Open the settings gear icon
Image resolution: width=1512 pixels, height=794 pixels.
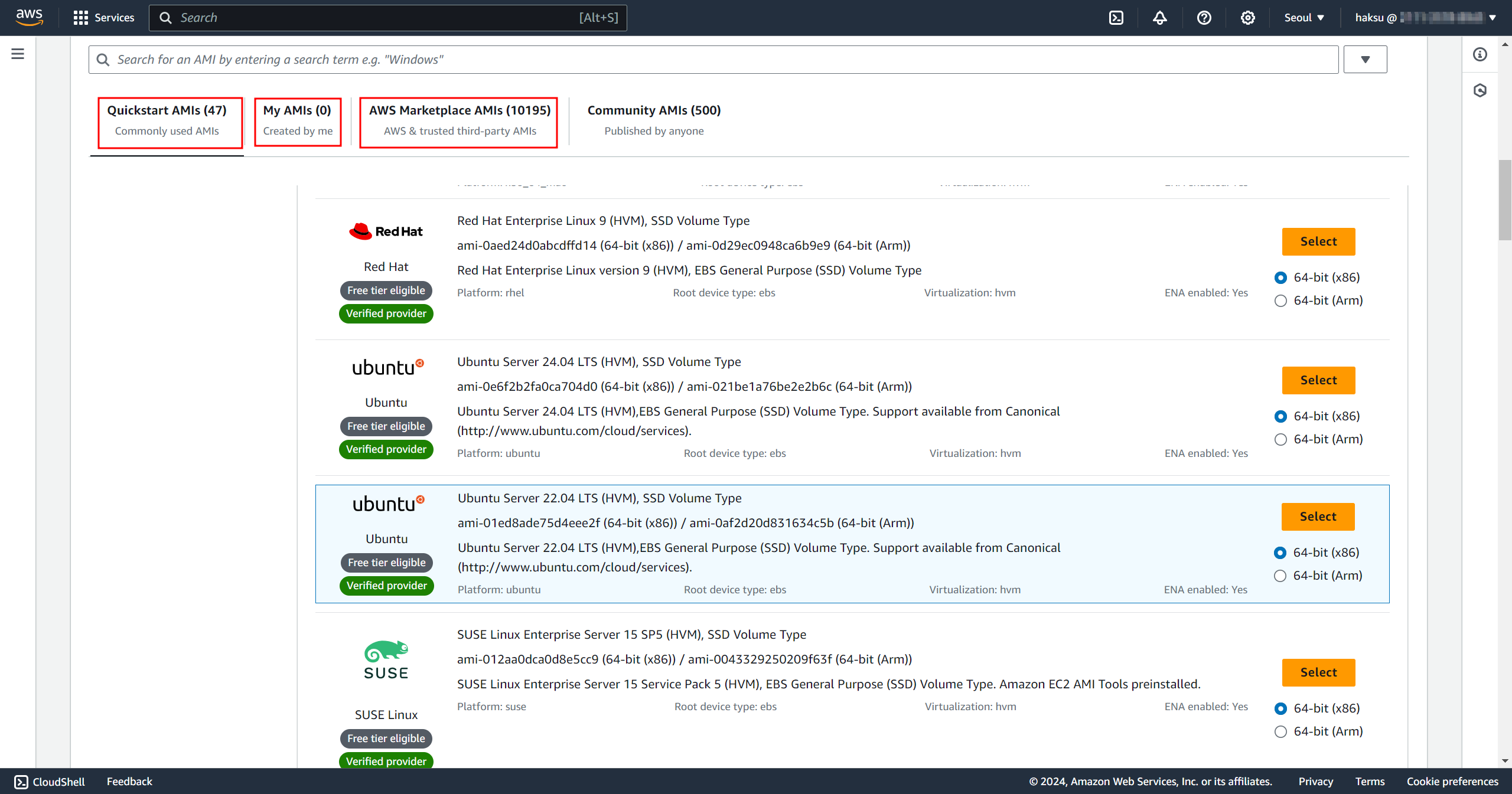tap(1247, 18)
